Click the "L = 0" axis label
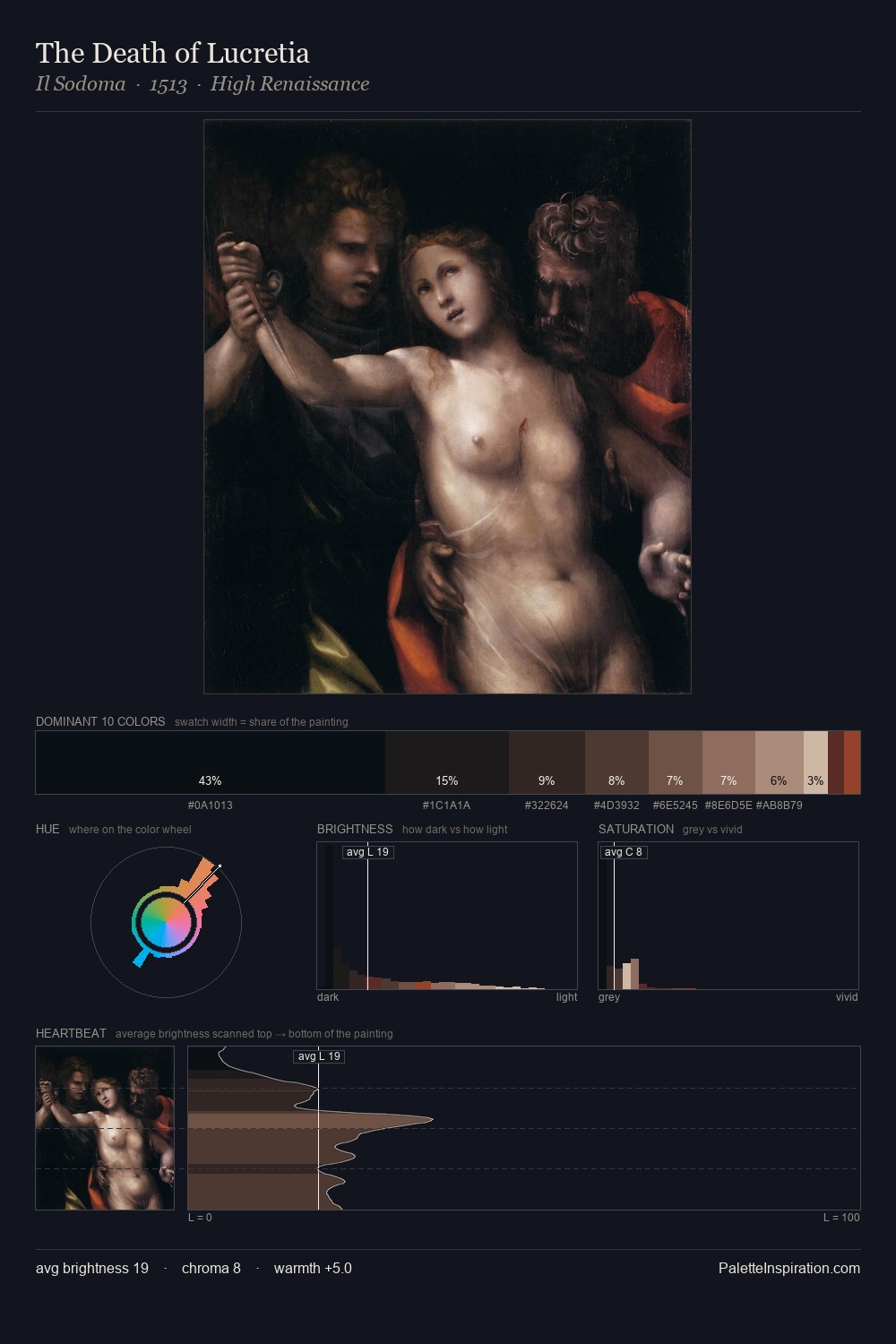Viewport: 896px width, 1344px height. [x=200, y=1218]
